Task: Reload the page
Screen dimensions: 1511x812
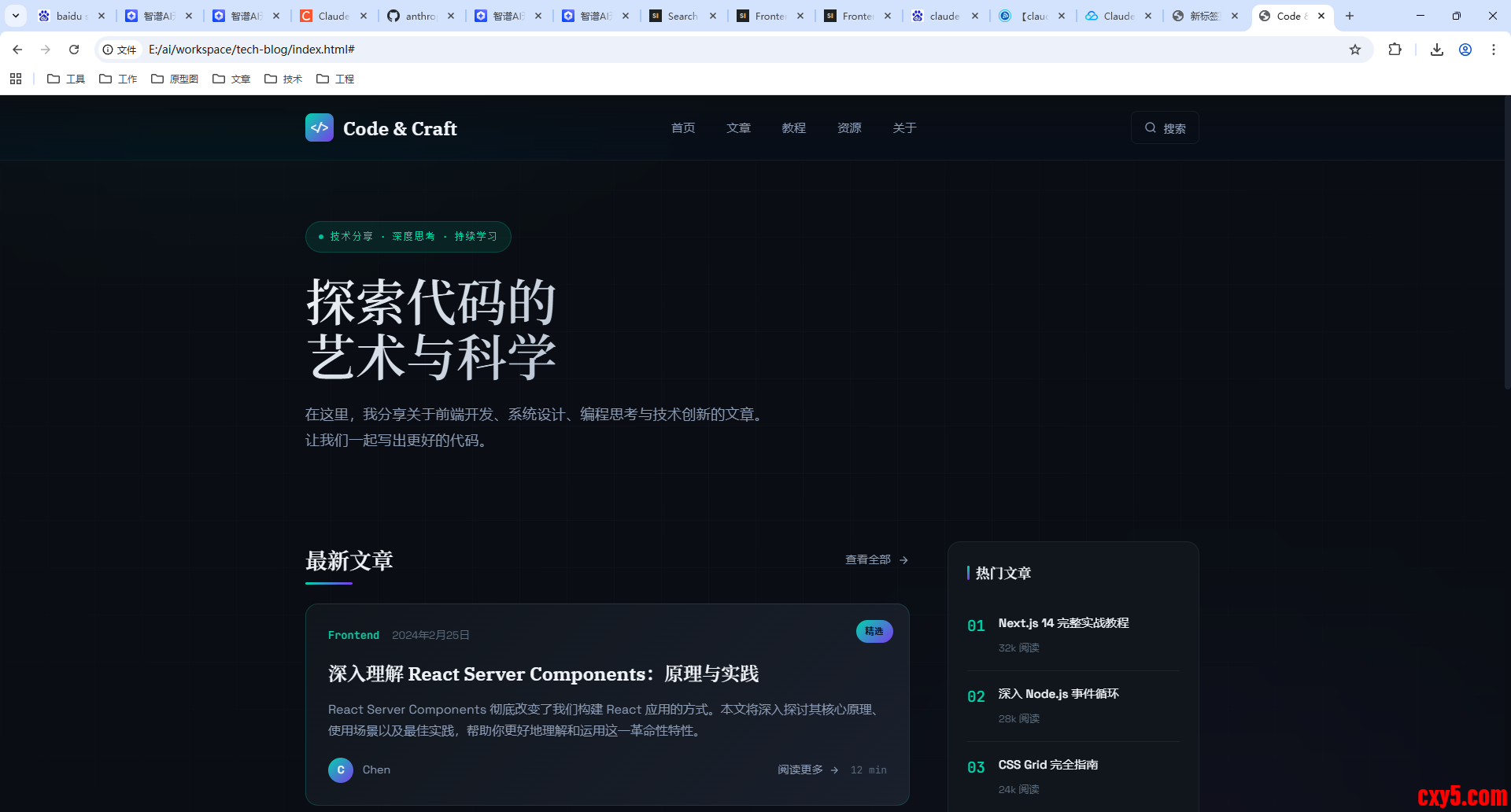Action: click(x=74, y=50)
